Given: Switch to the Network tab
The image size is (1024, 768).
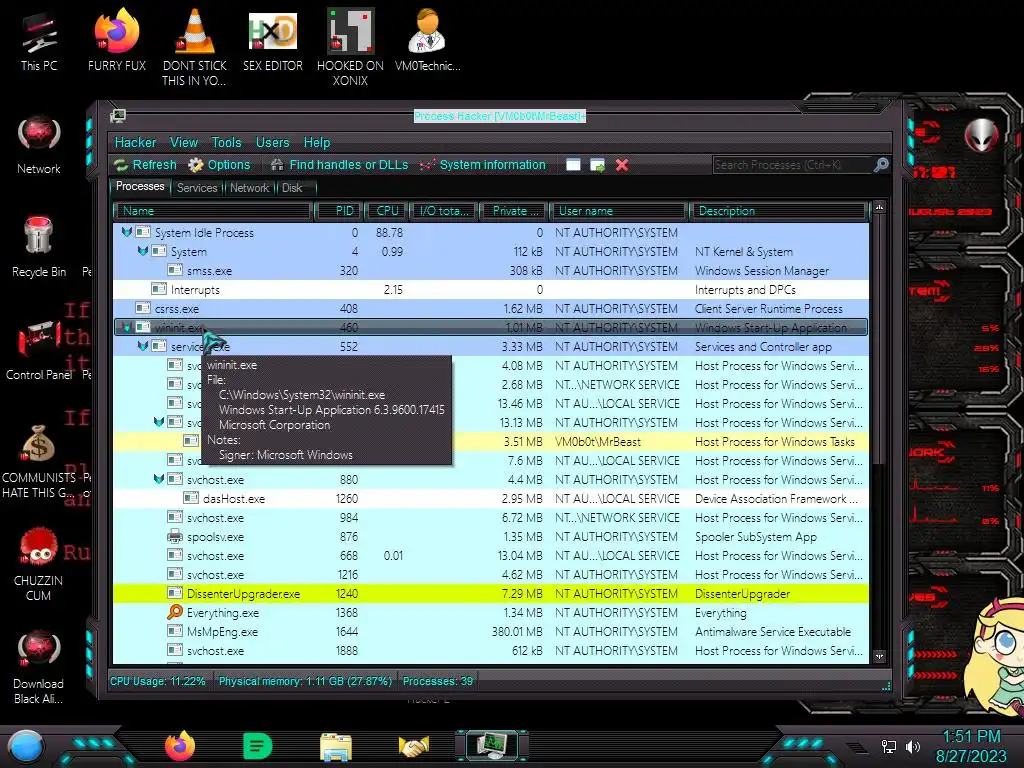Looking at the screenshot, I should click(249, 187).
